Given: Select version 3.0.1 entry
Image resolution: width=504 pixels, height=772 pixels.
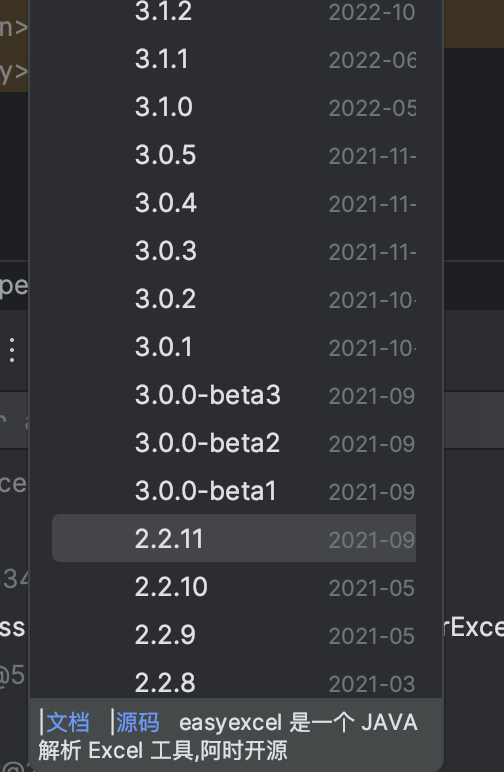Looking at the screenshot, I should (234, 347).
